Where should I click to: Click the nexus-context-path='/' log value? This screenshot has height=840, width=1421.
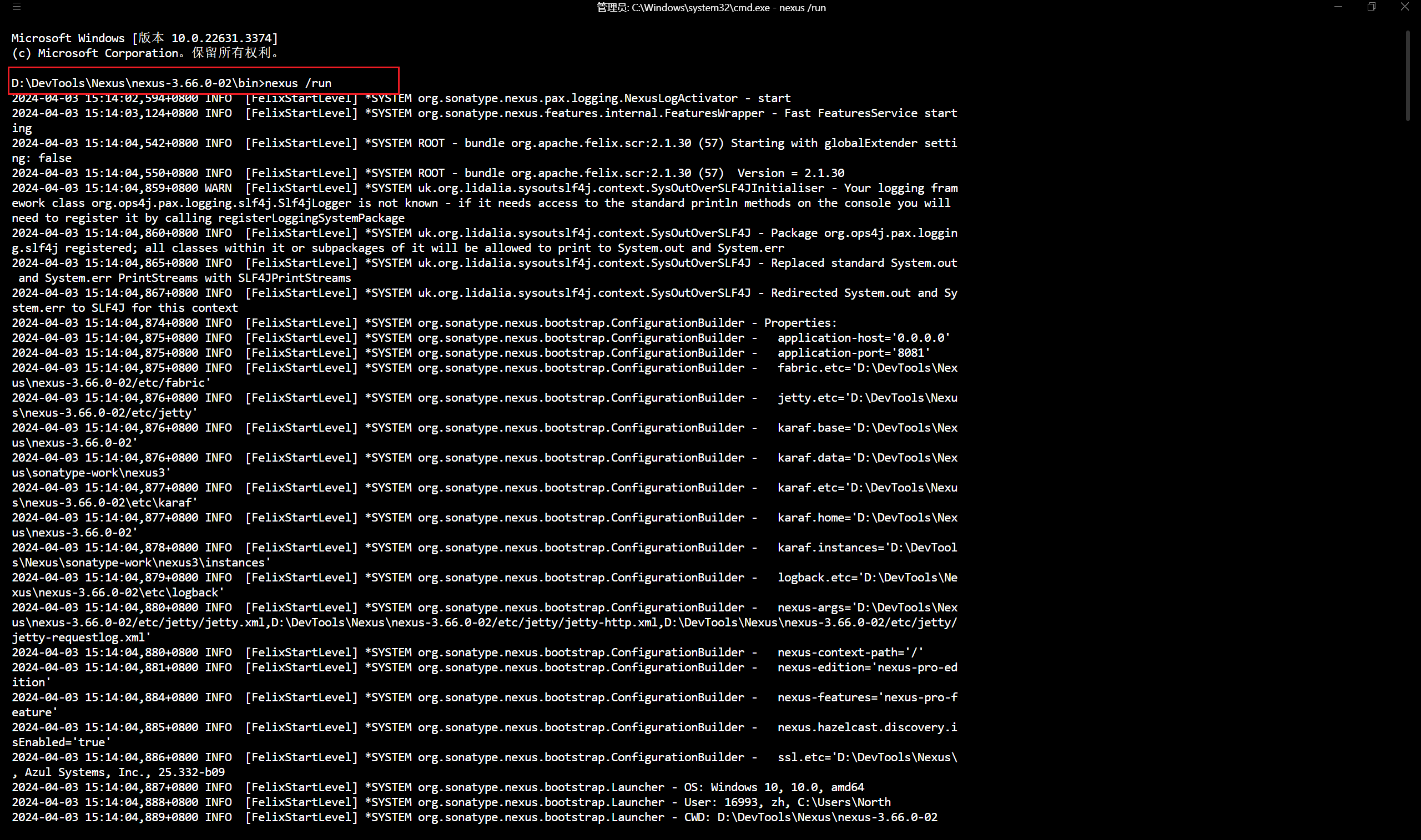(x=850, y=652)
